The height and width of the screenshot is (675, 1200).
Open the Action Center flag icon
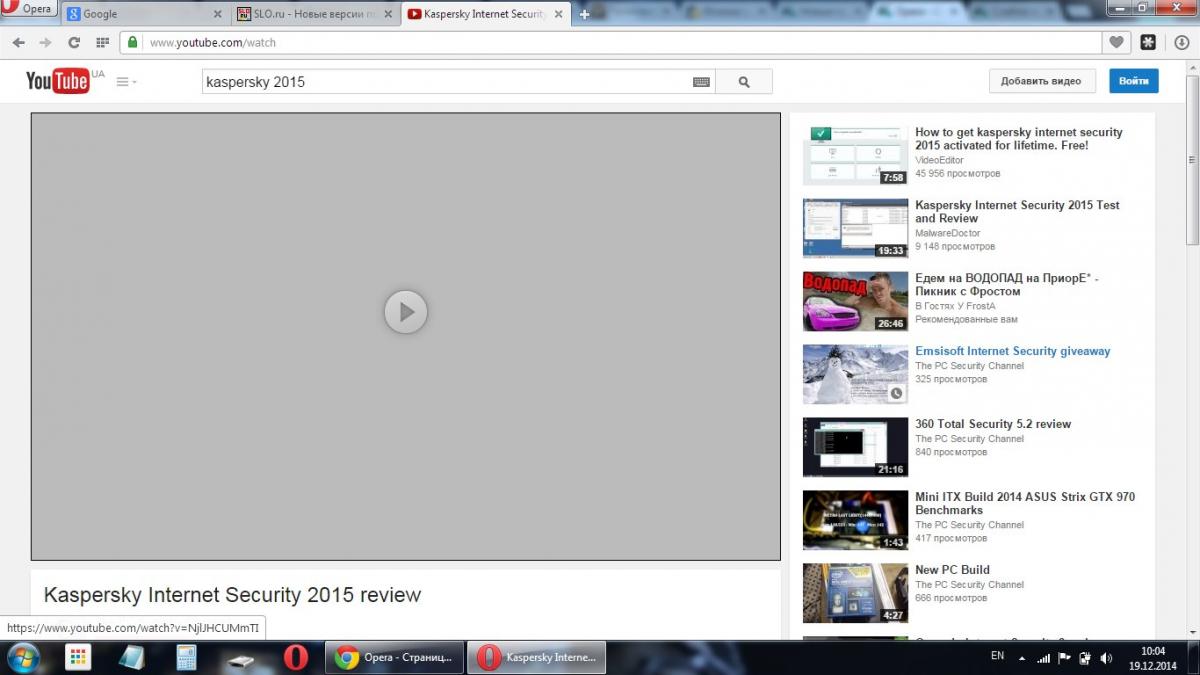click(1065, 658)
